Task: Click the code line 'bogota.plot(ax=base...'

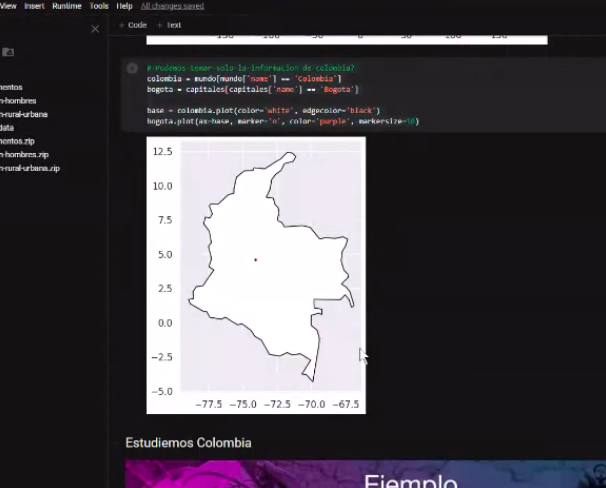Action: 283,121
